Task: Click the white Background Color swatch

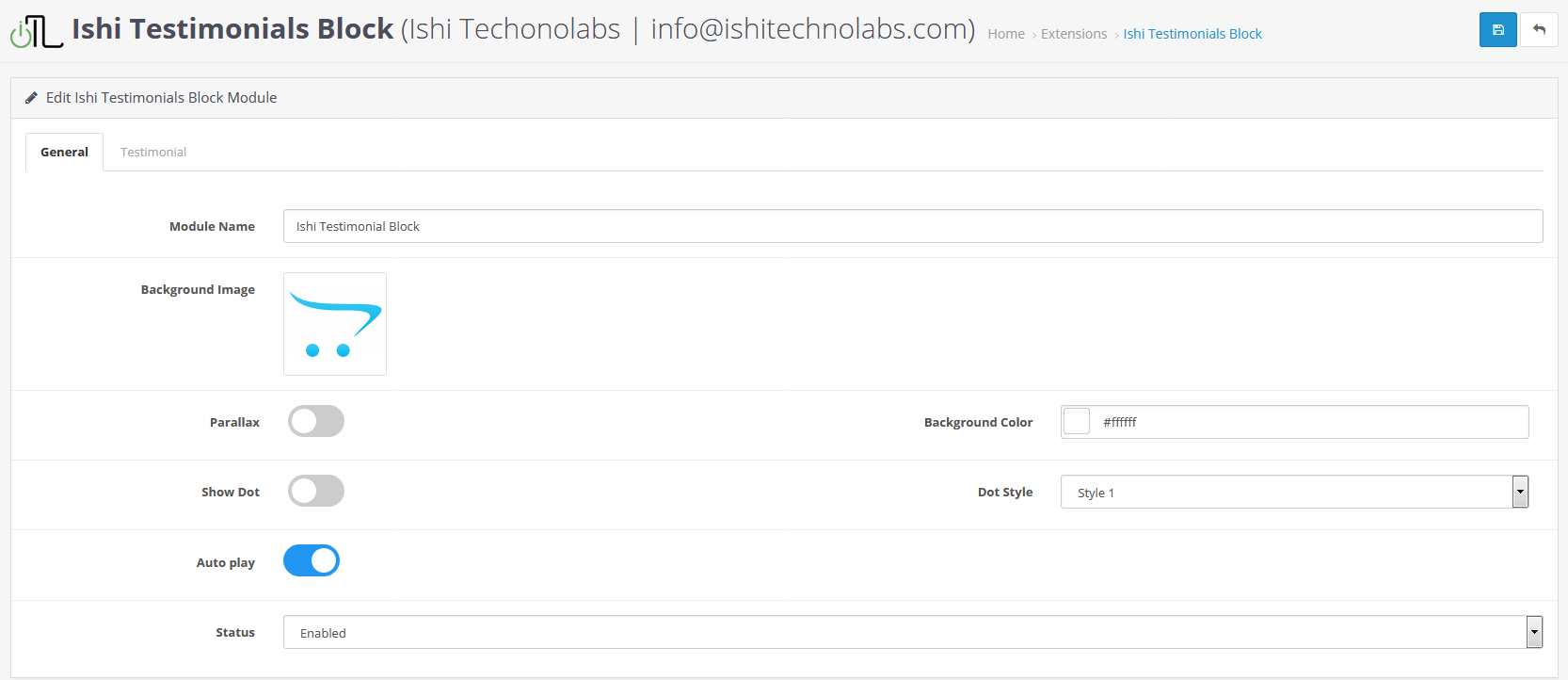Action: [1077, 422]
